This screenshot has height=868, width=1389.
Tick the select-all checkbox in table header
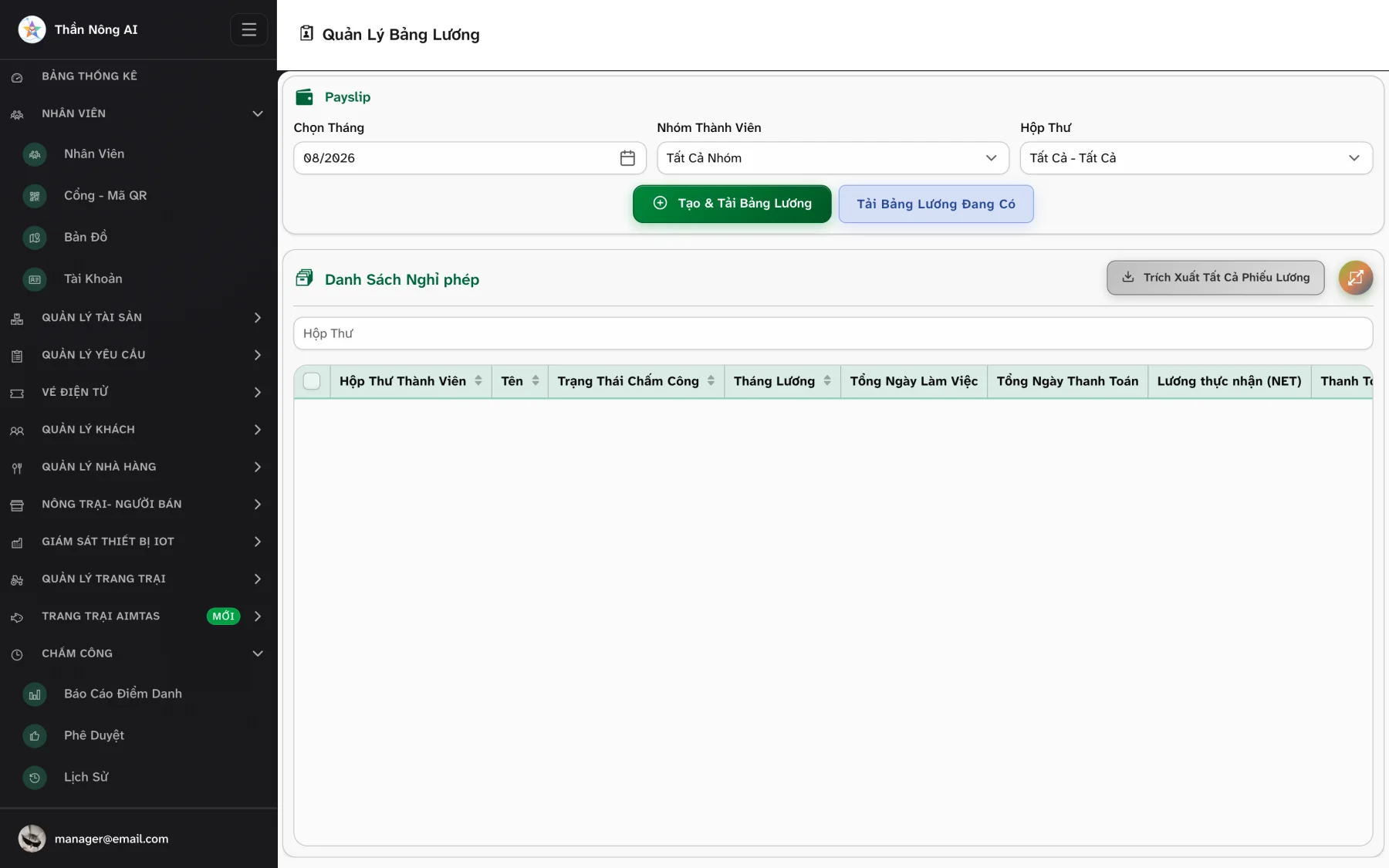(x=312, y=381)
